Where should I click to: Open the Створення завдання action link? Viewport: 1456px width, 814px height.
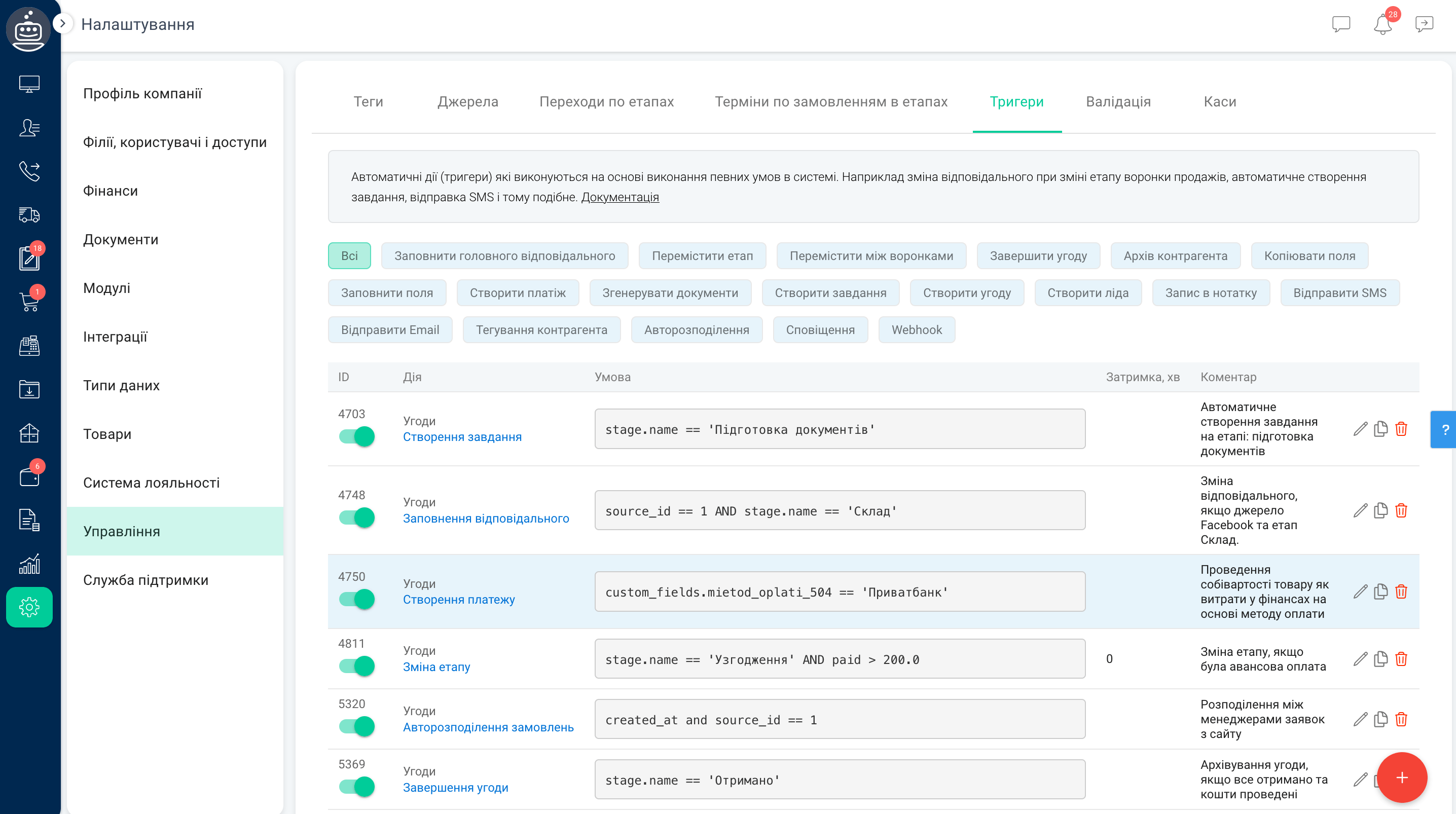point(462,437)
